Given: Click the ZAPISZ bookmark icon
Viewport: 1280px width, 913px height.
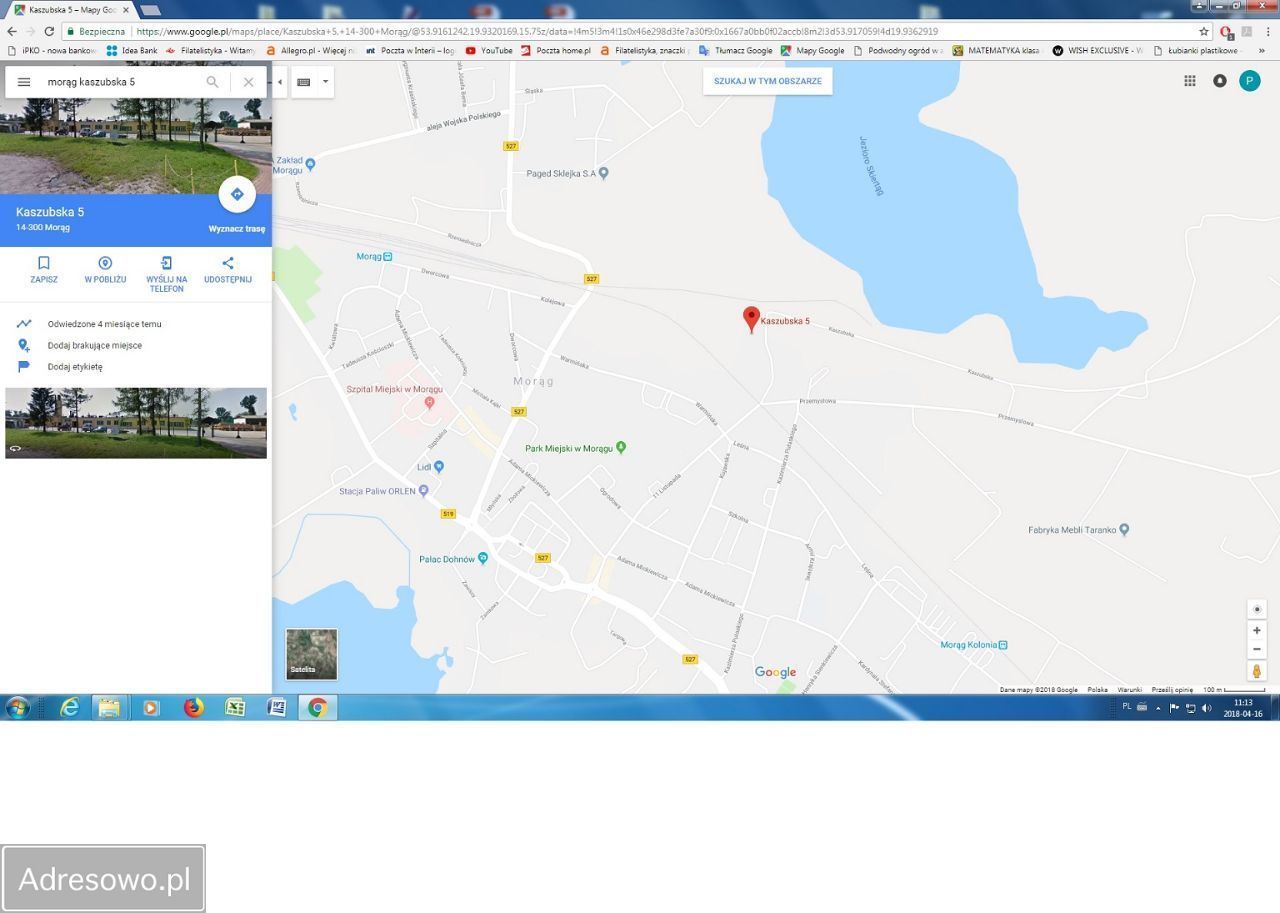Looking at the screenshot, I should [43, 262].
